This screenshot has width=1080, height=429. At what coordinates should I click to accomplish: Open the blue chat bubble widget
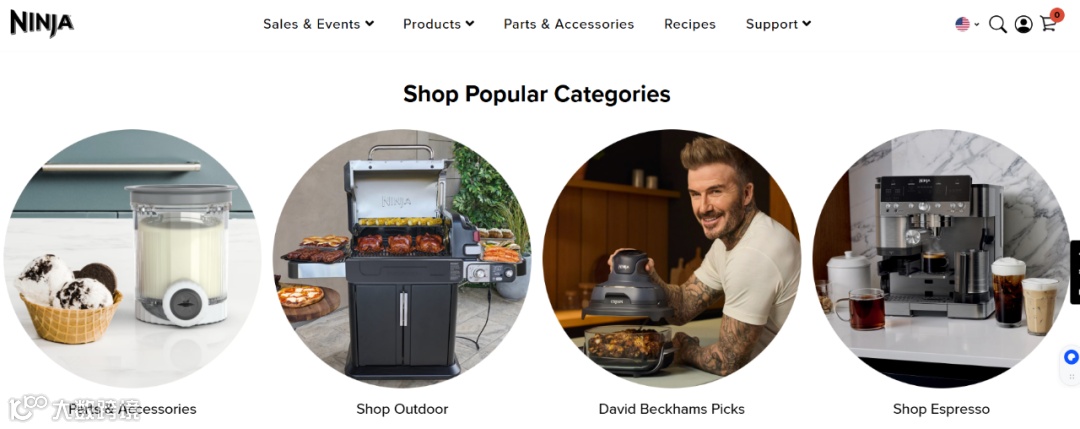(x=1070, y=357)
